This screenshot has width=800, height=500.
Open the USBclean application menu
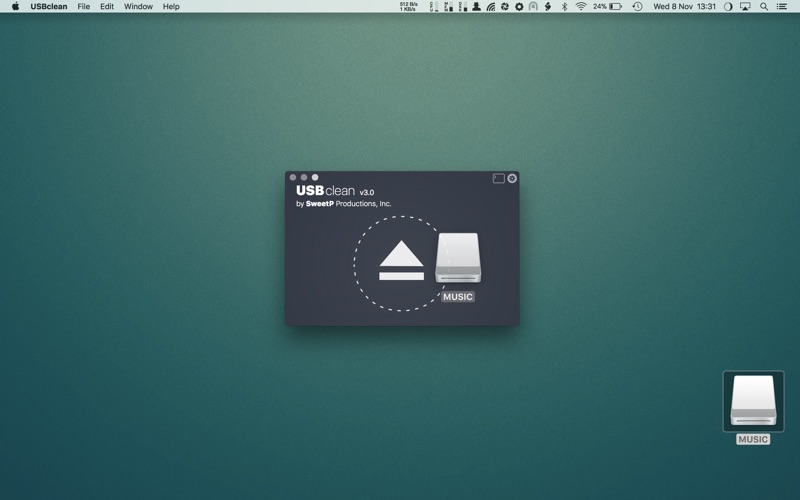point(49,6)
